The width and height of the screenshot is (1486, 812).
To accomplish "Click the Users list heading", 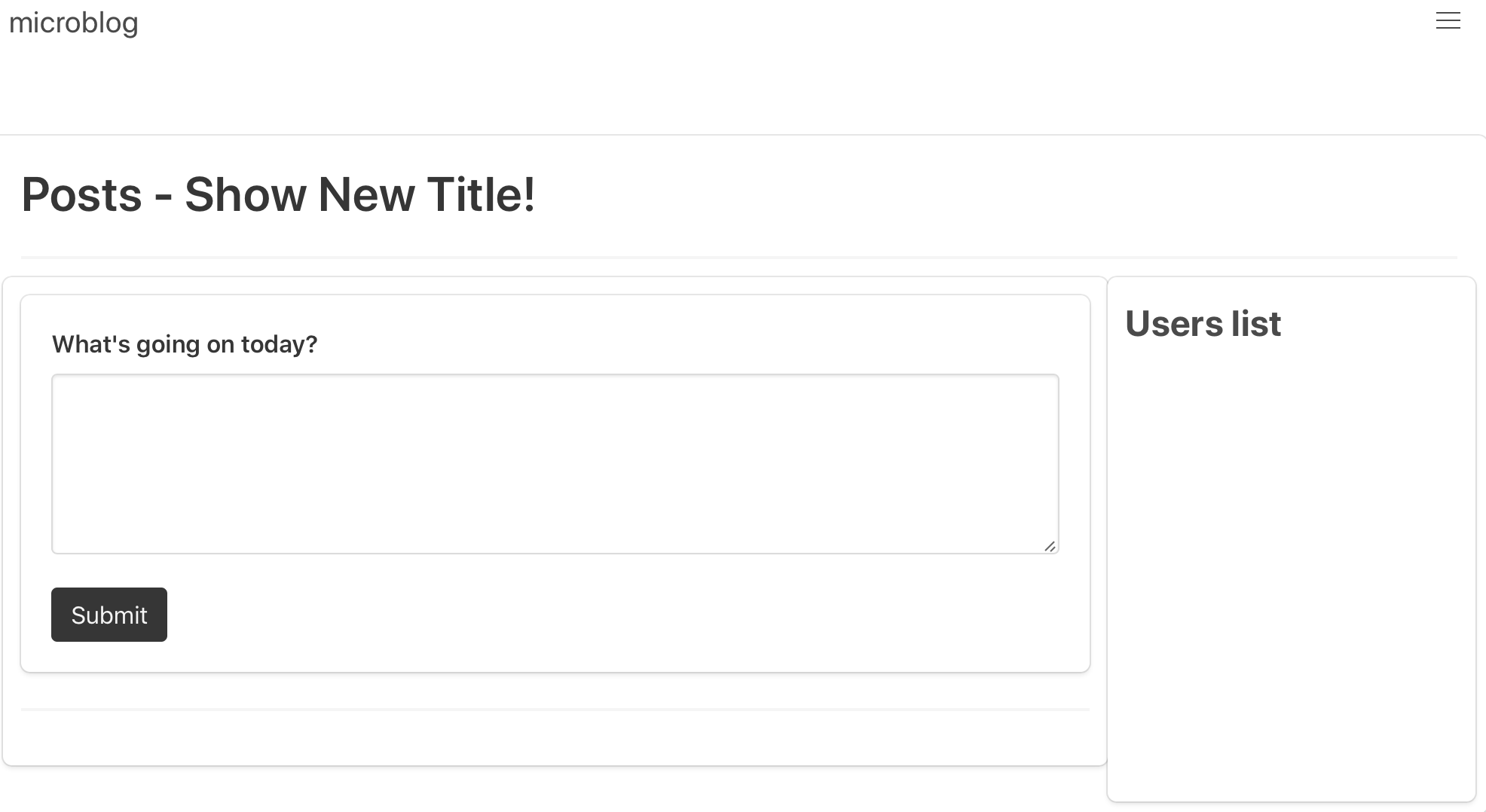I will pyautogui.click(x=1202, y=324).
